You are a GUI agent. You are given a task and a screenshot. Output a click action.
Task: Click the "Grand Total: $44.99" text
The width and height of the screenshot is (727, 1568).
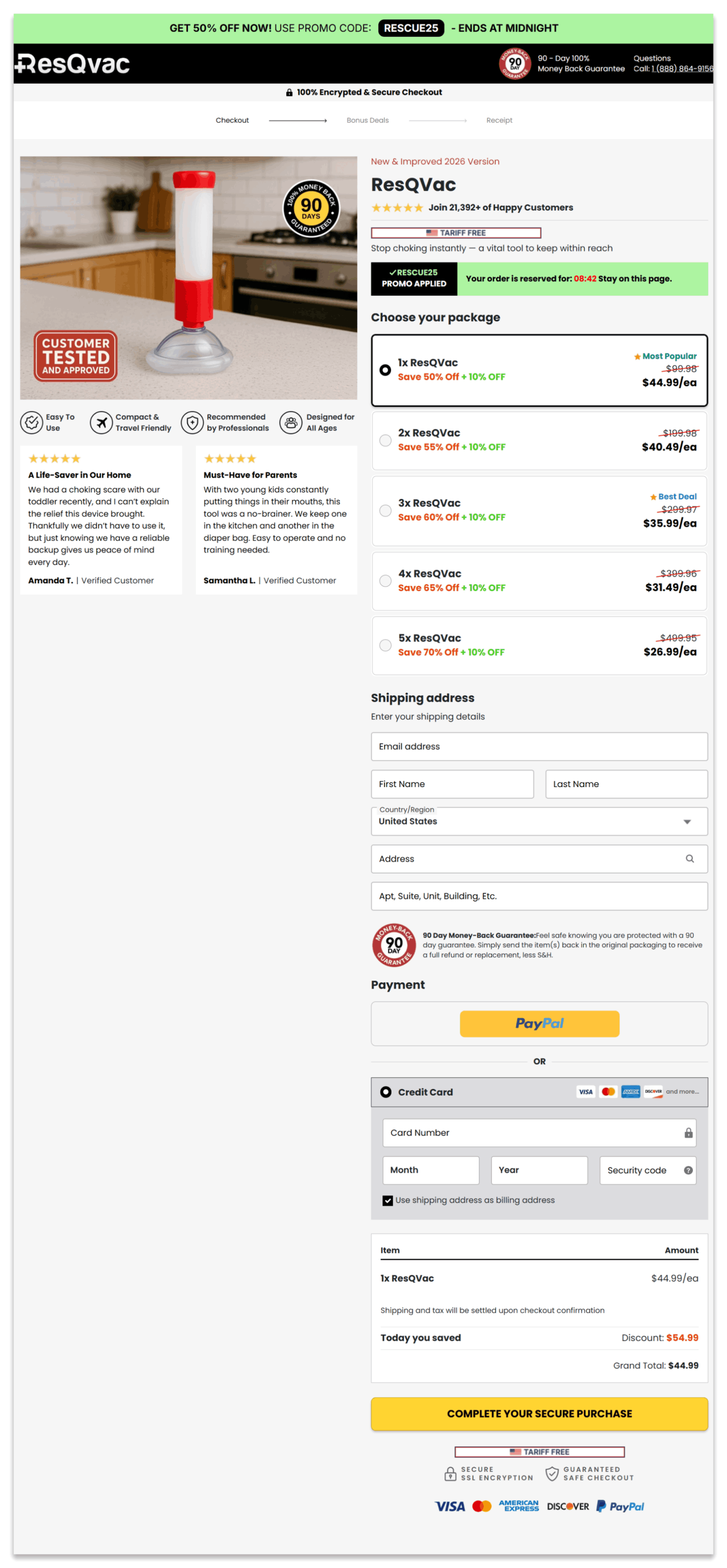(x=655, y=1366)
